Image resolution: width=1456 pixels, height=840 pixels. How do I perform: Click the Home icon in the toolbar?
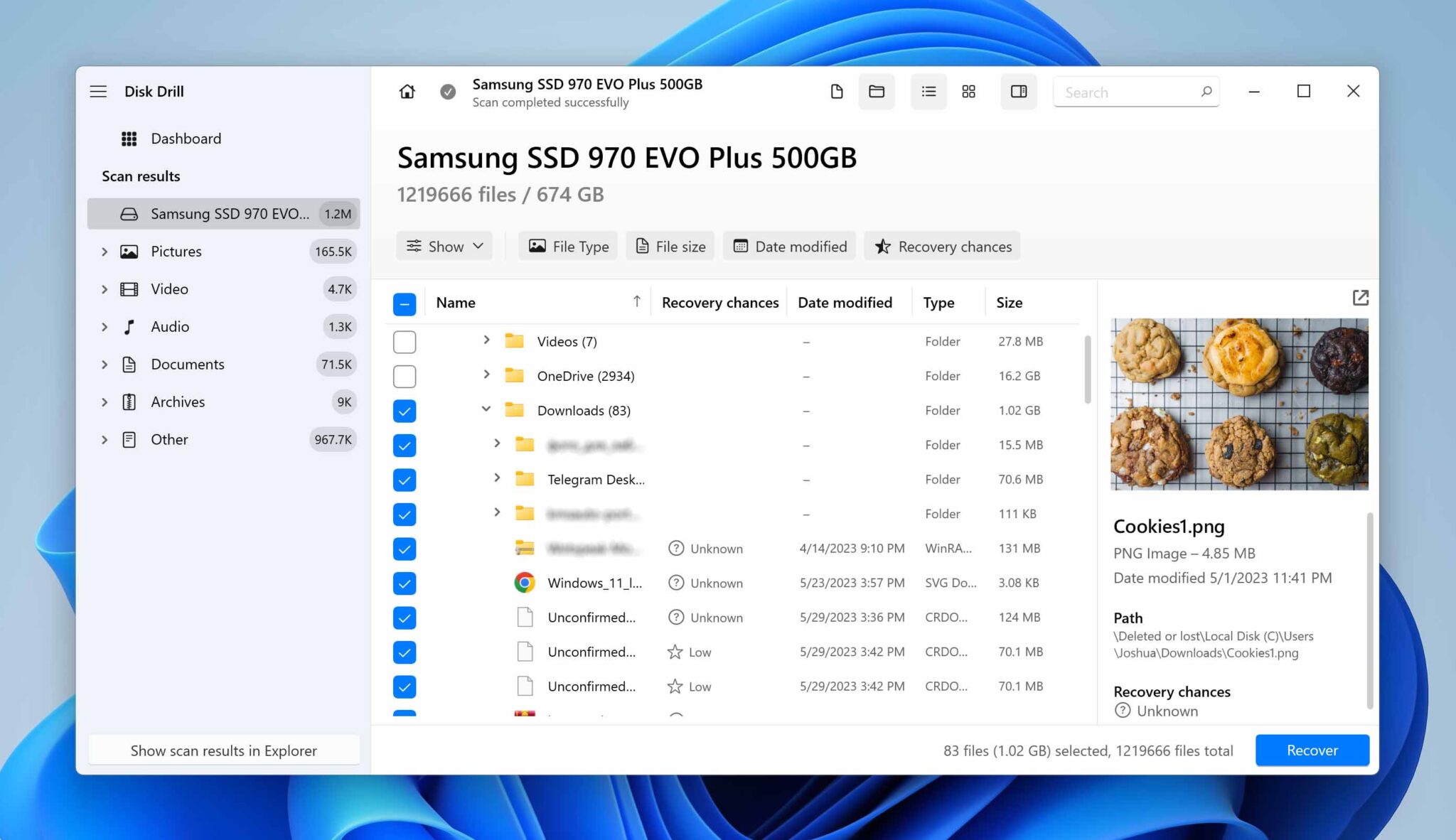pos(406,92)
